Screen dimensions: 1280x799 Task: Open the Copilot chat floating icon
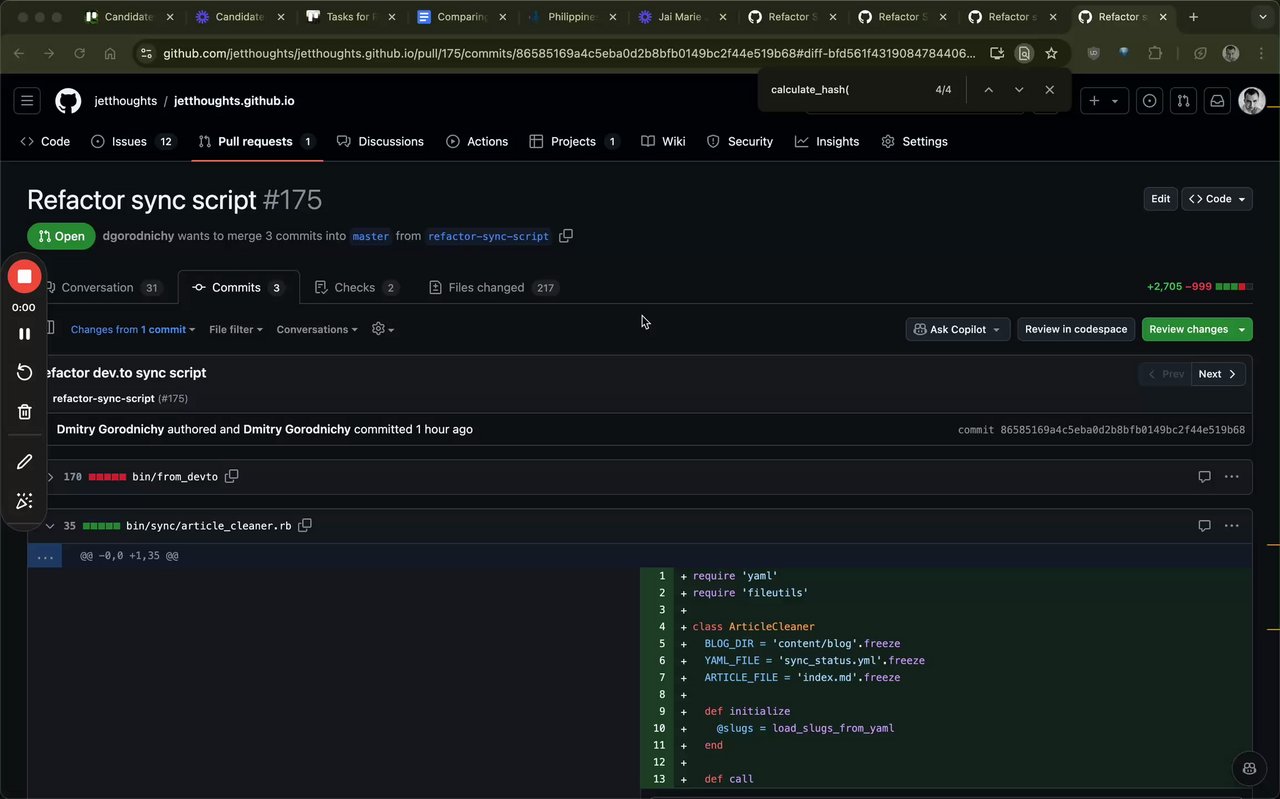tap(1249, 768)
